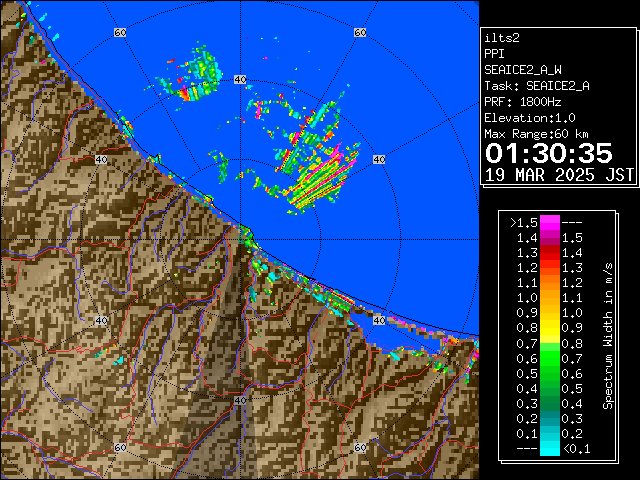
Task: Click the 'ilts2' radar site name
Action: pyautogui.click(x=502, y=38)
